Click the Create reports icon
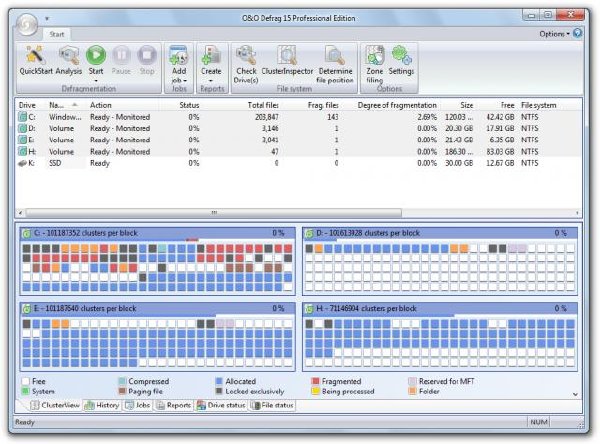Viewport: 600px width, 444px height. (211, 55)
